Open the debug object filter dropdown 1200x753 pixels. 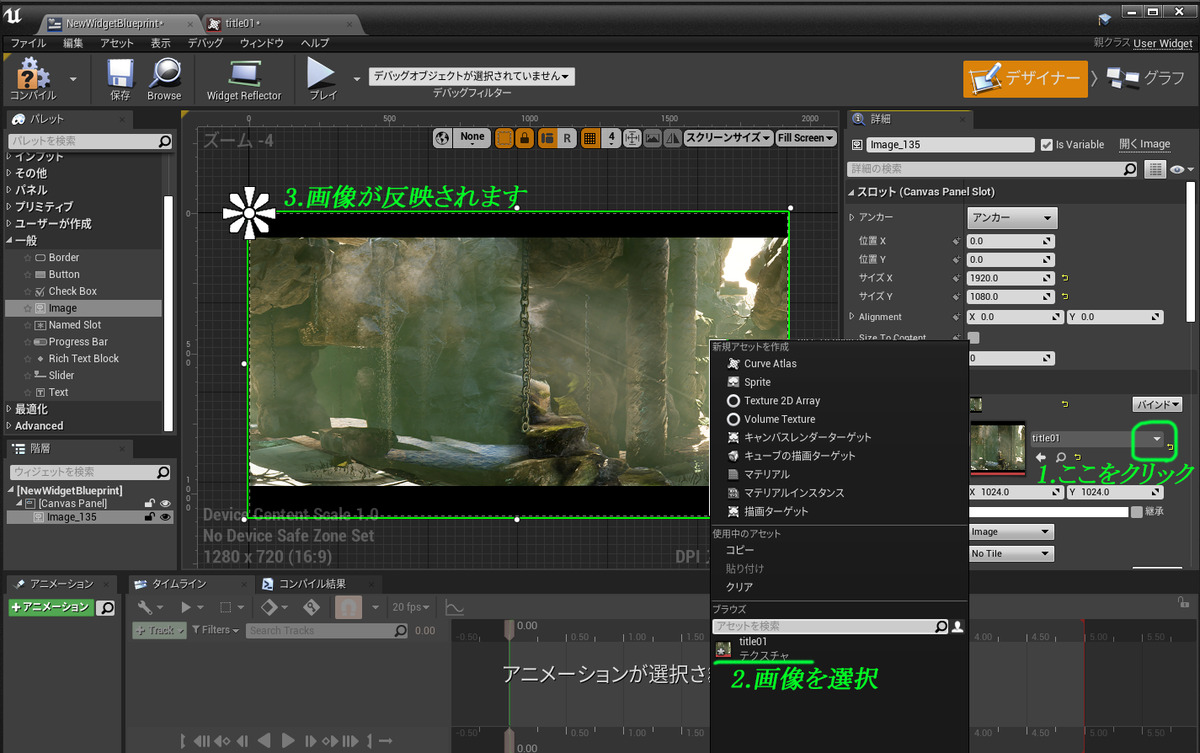(x=472, y=76)
